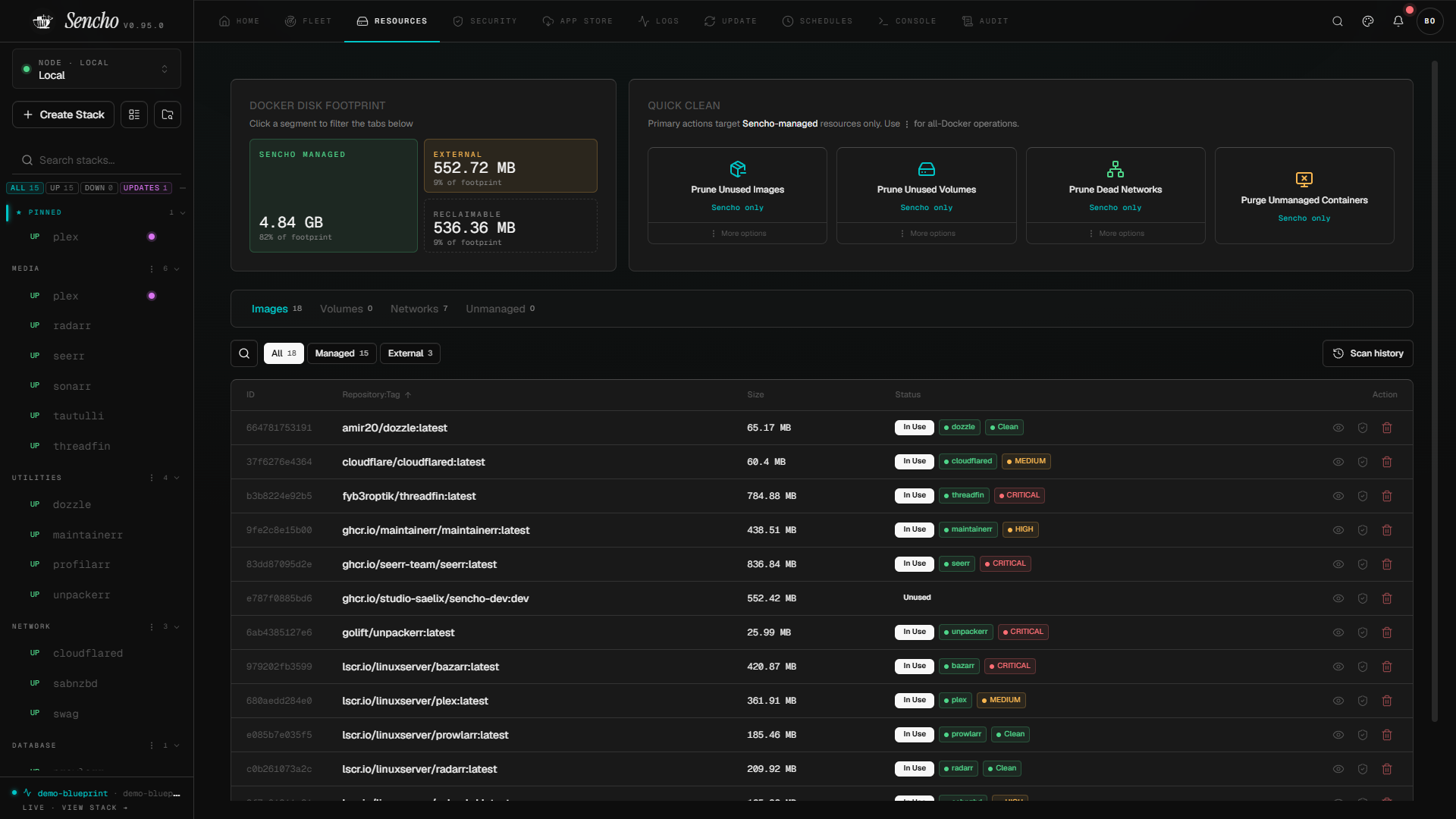The width and height of the screenshot is (1456, 819).
Task: Open More options under Prune Unused Volumes
Action: pos(926,234)
